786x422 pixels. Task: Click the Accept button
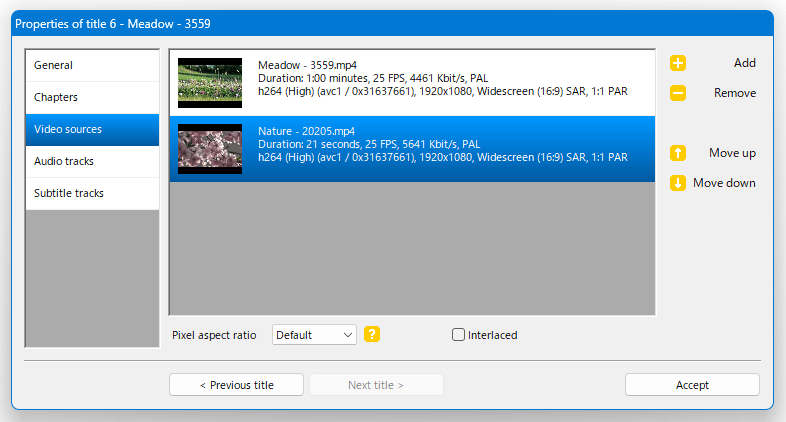pyautogui.click(x=692, y=385)
